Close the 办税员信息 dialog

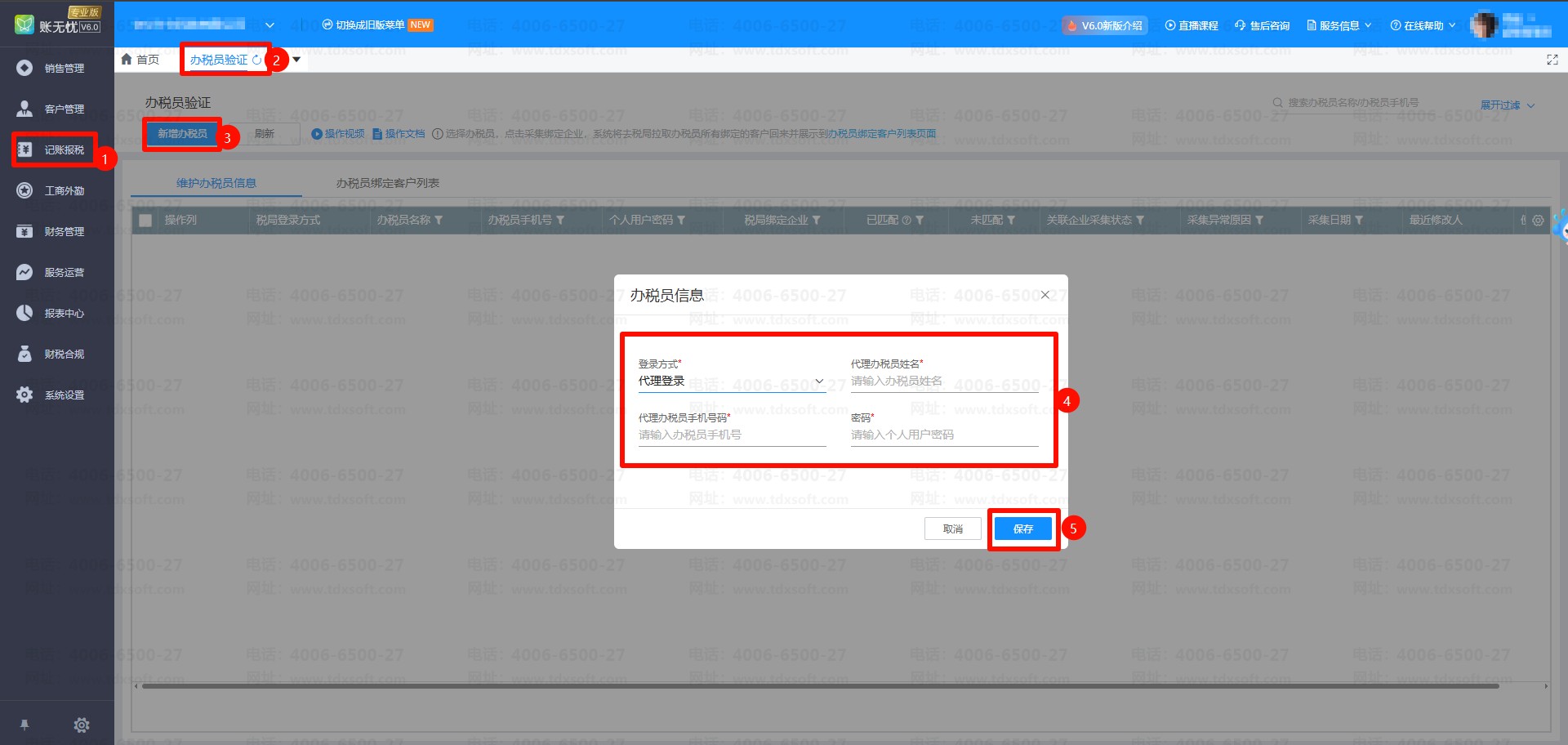1045,295
